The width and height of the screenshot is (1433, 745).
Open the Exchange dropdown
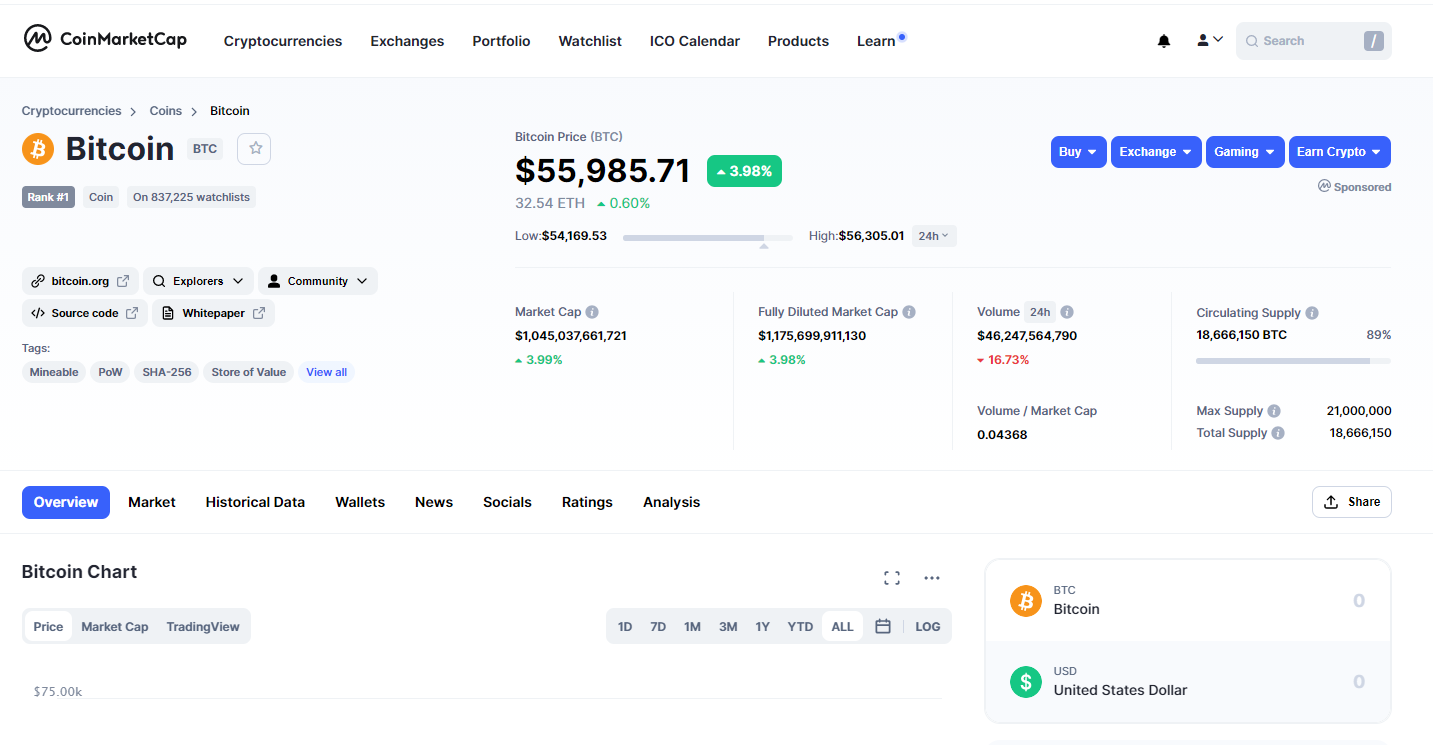tap(1156, 152)
